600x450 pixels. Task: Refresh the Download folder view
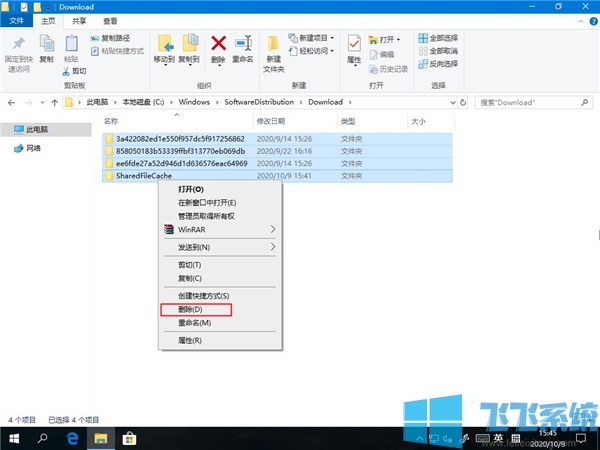[463, 103]
